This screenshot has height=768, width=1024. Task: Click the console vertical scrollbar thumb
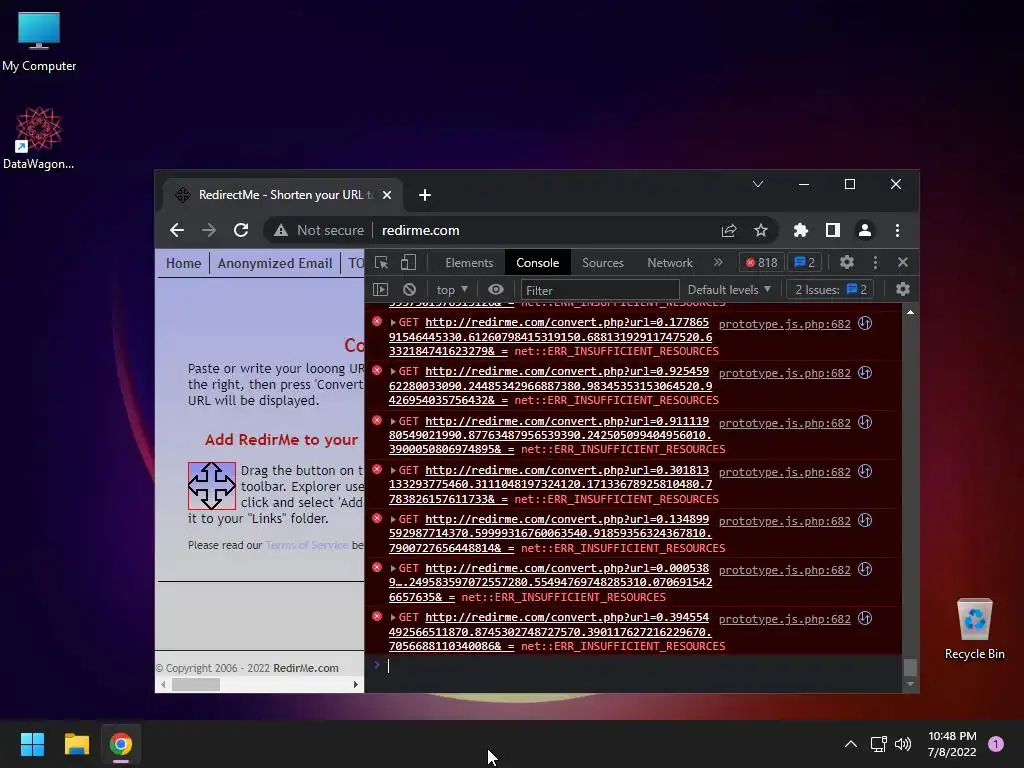point(910,667)
